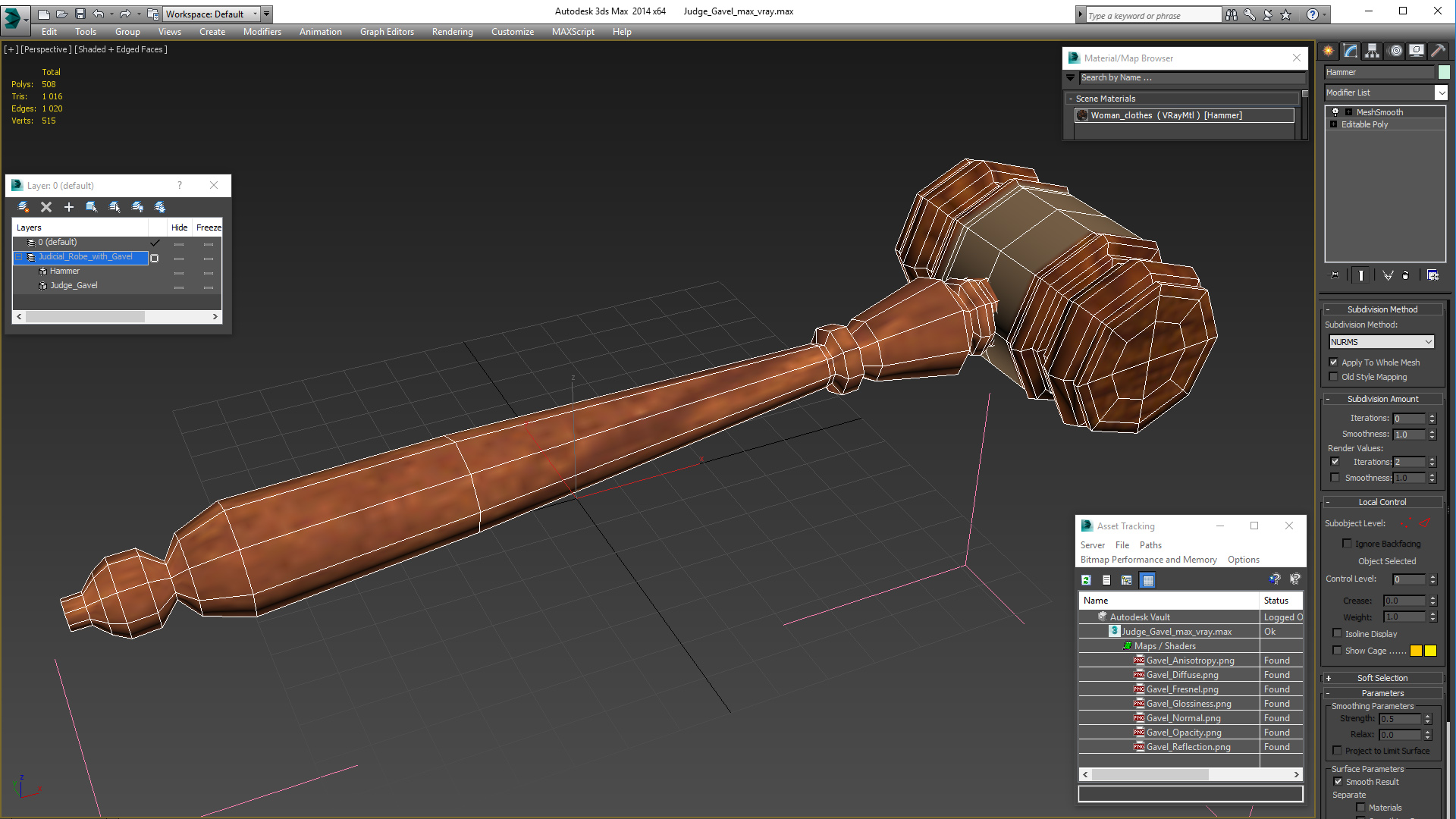Open the Workspace: Default dropdown
Image resolution: width=1456 pixels, height=819 pixels.
tap(212, 14)
